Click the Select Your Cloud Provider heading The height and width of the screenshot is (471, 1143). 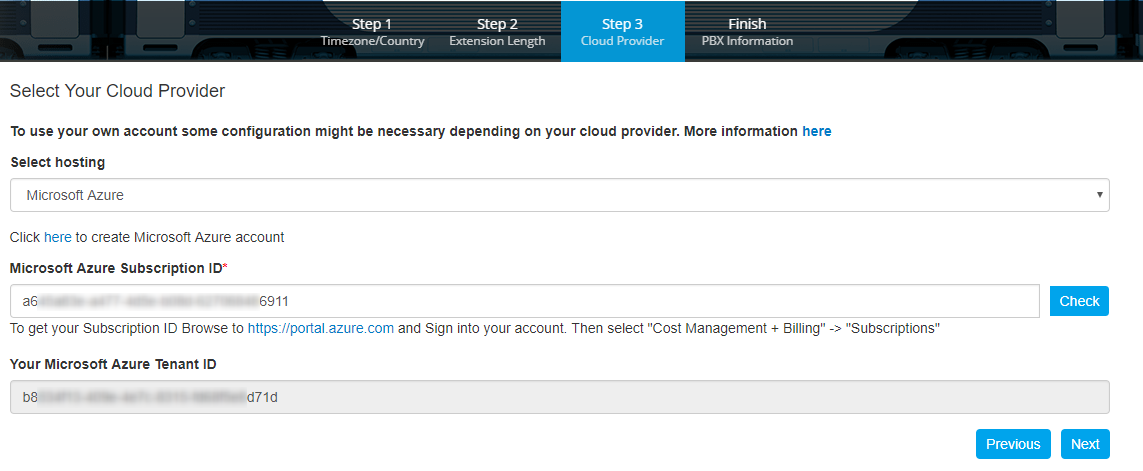click(117, 91)
